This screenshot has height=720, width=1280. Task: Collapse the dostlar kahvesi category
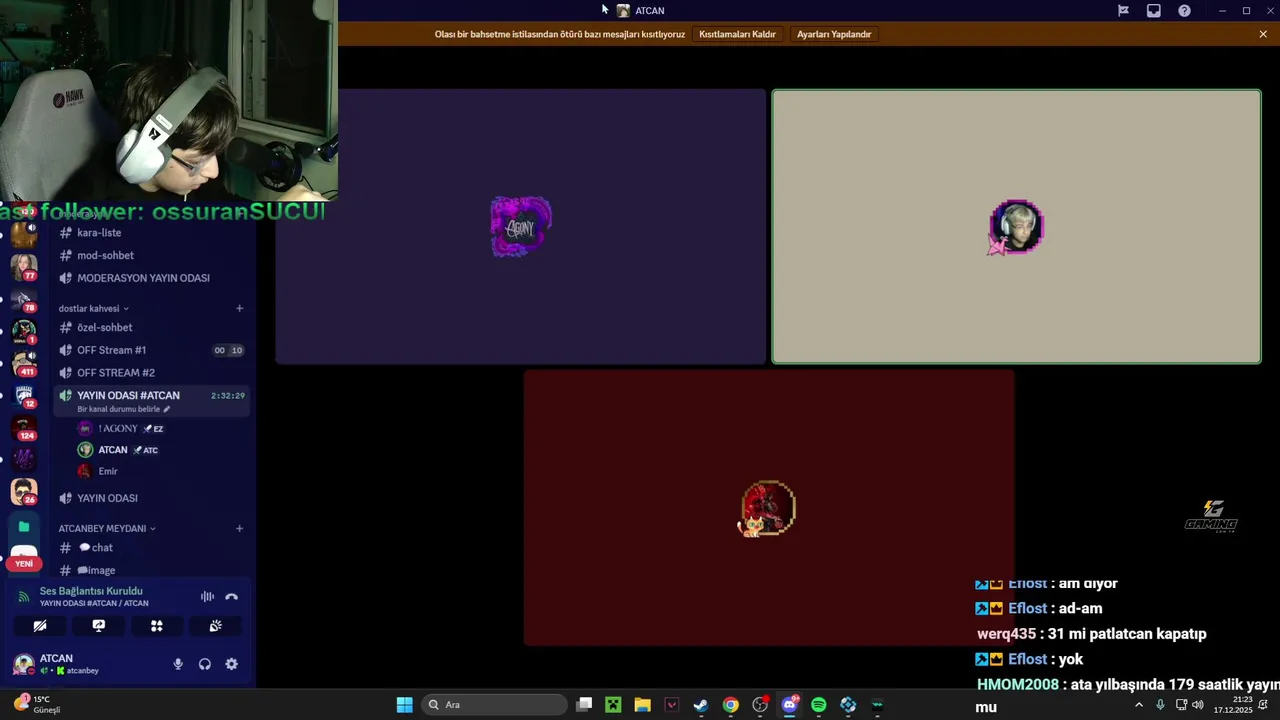93,308
